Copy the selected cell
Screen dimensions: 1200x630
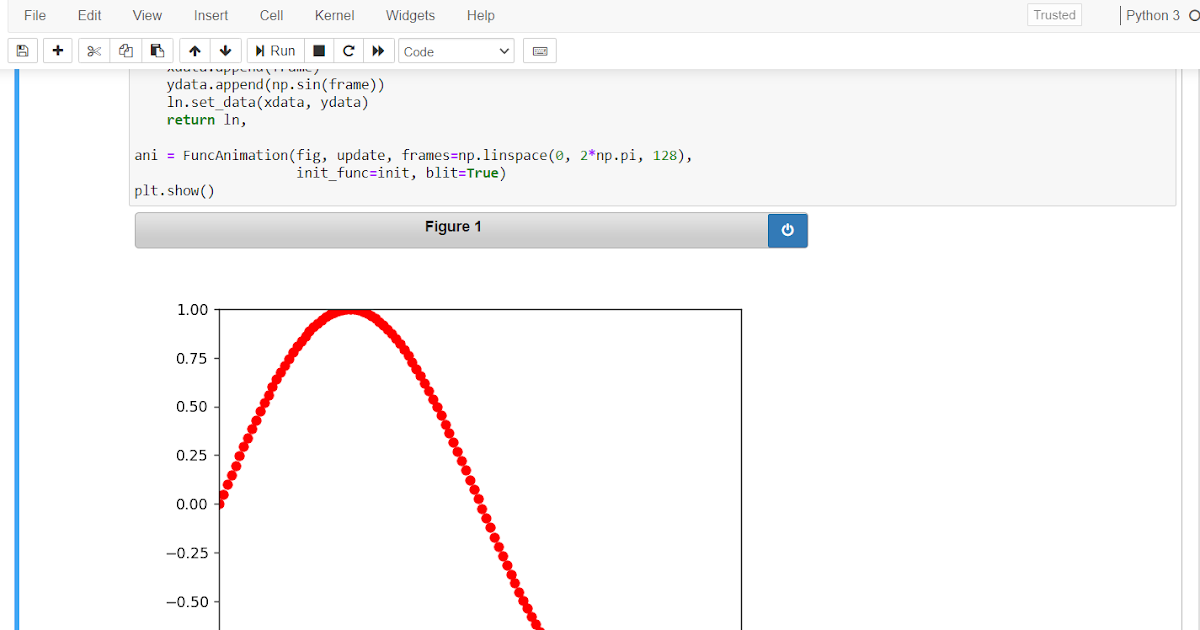click(x=125, y=50)
